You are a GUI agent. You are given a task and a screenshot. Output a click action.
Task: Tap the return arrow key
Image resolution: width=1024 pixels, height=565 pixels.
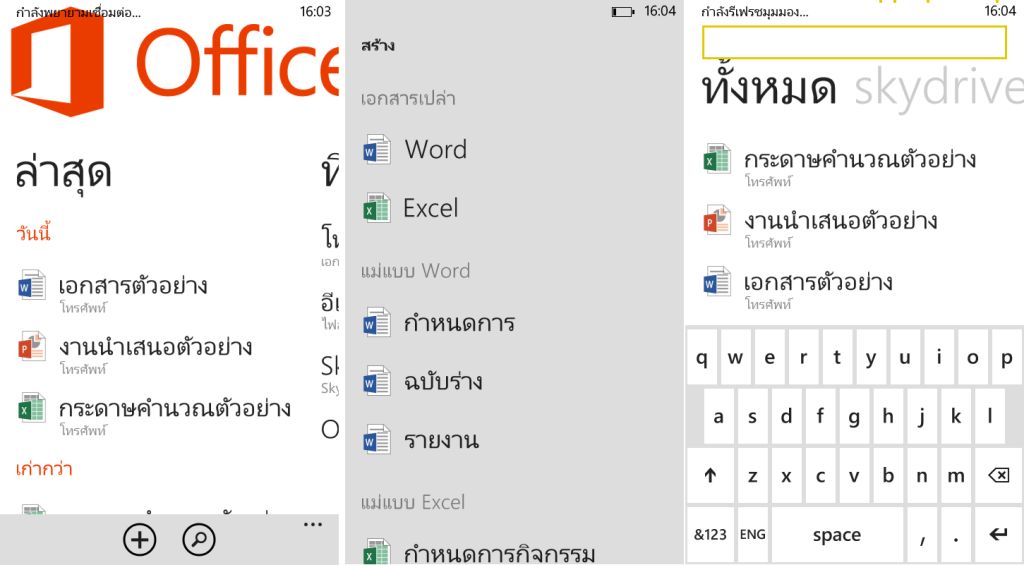(998, 535)
